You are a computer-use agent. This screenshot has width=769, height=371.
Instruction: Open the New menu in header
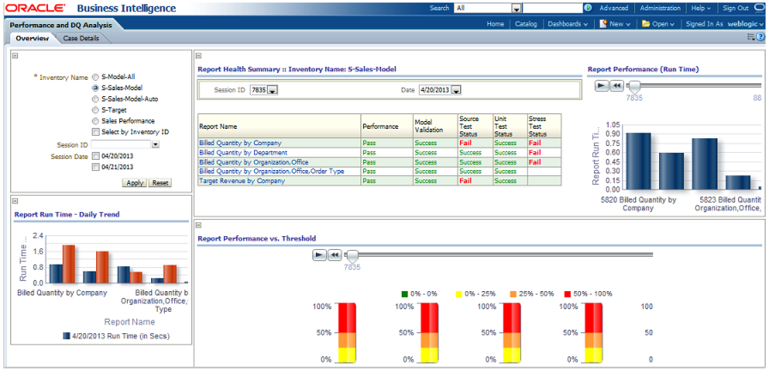click(615, 24)
